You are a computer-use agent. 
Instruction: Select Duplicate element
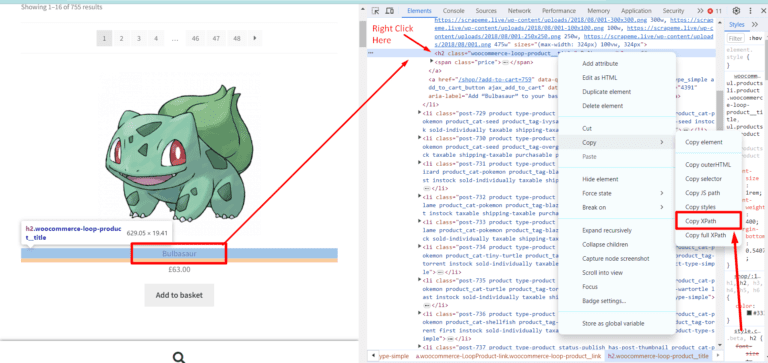coord(606,92)
